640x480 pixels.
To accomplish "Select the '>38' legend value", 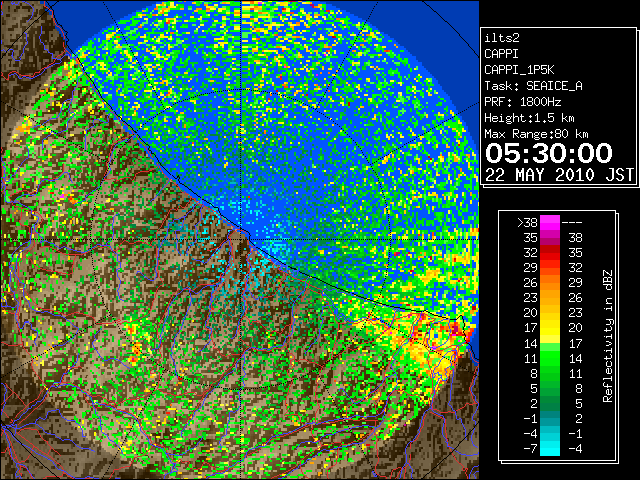I will pyautogui.click(x=527, y=223).
